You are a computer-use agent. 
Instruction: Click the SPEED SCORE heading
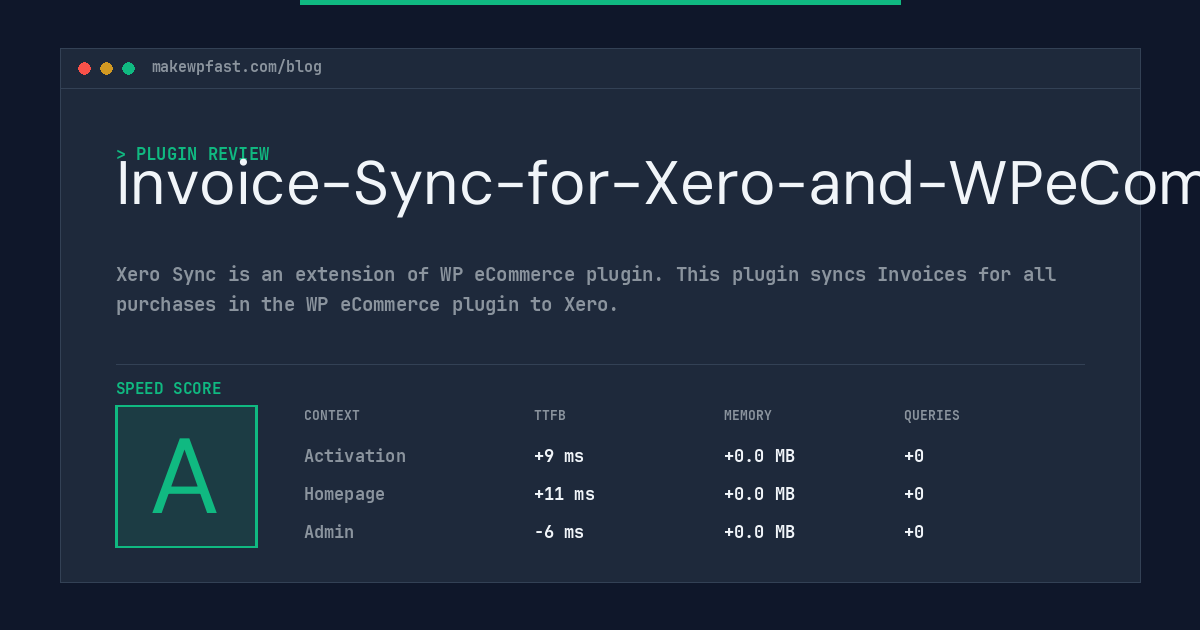tap(169, 389)
